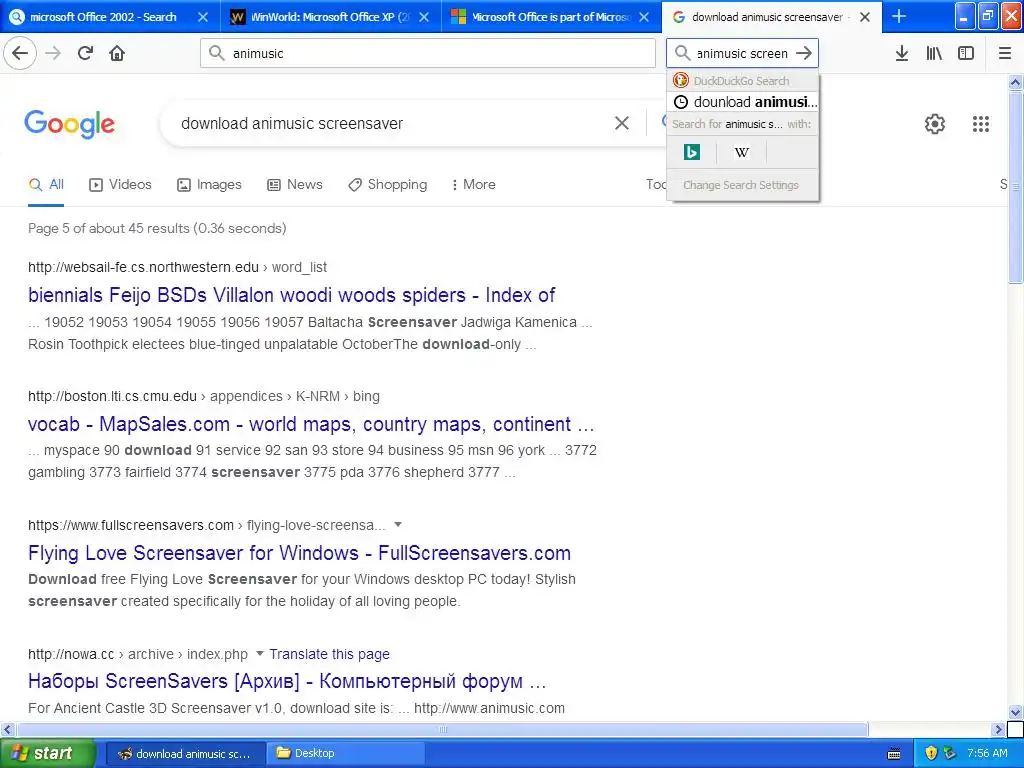The image size is (1024, 768).
Task: Click 'Page 5 of about 45 results' text
Action: [x=157, y=229]
